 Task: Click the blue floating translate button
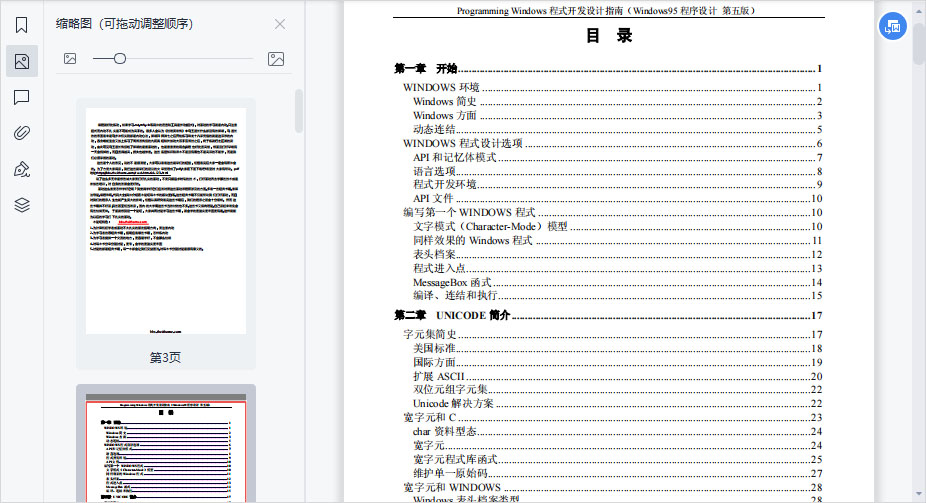click(x=893, y=27)
